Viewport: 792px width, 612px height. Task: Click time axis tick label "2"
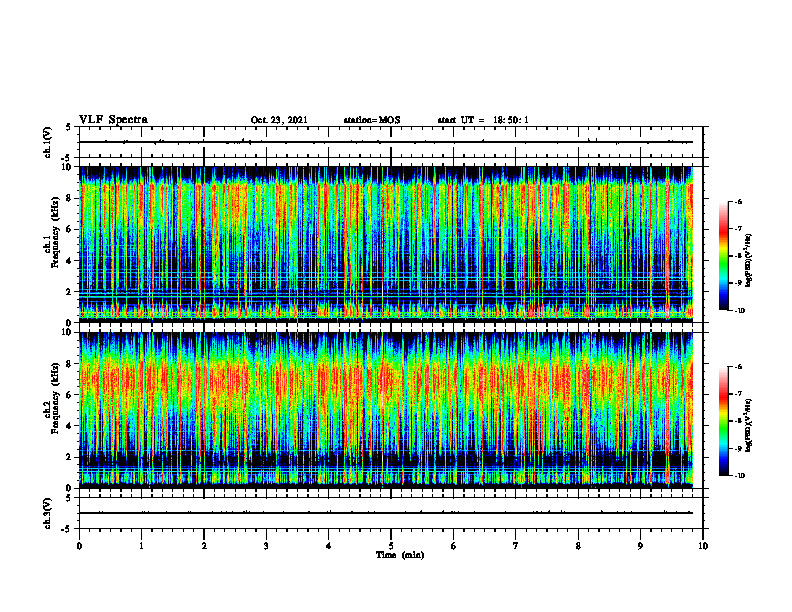point(204,546)
